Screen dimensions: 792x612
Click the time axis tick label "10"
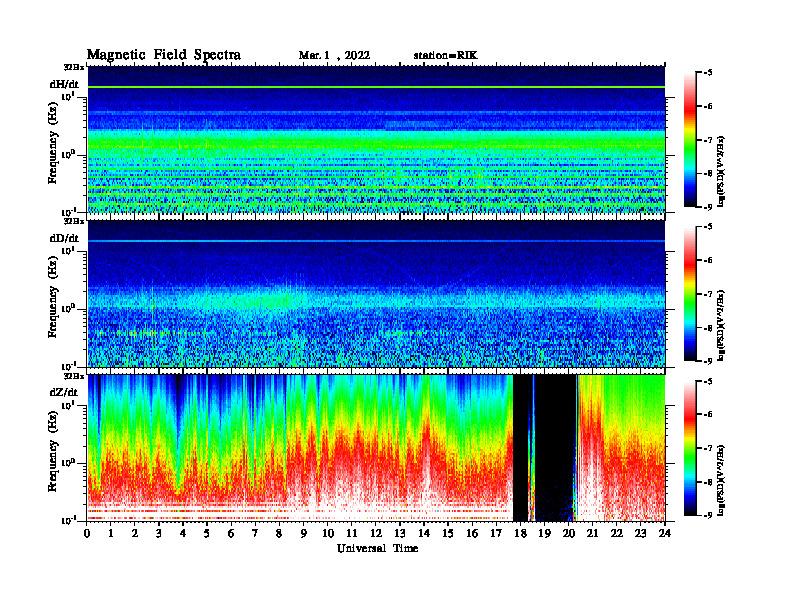(328, 533)
